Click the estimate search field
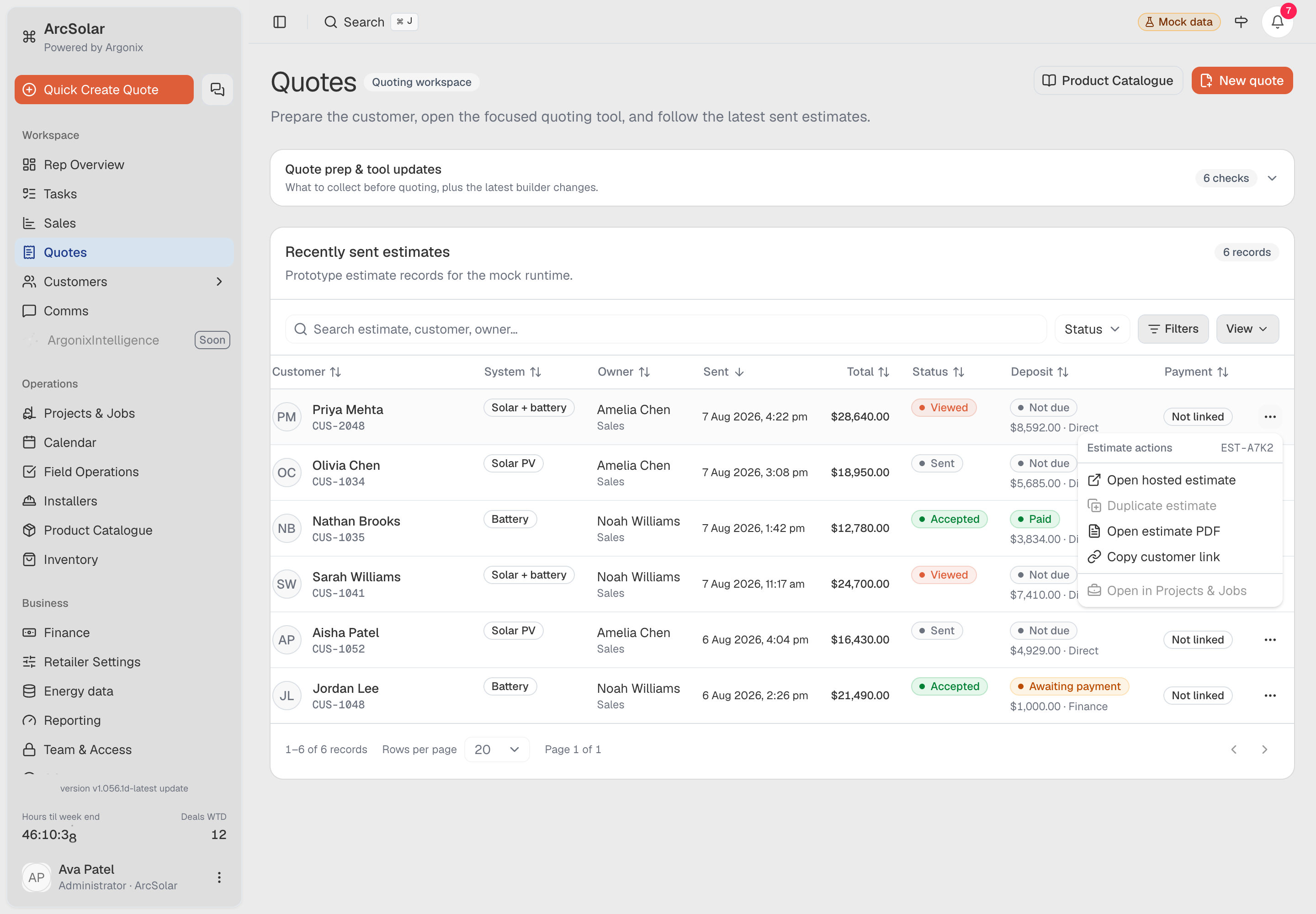This screenshot has height=914, width=1316. pos(666,329)
